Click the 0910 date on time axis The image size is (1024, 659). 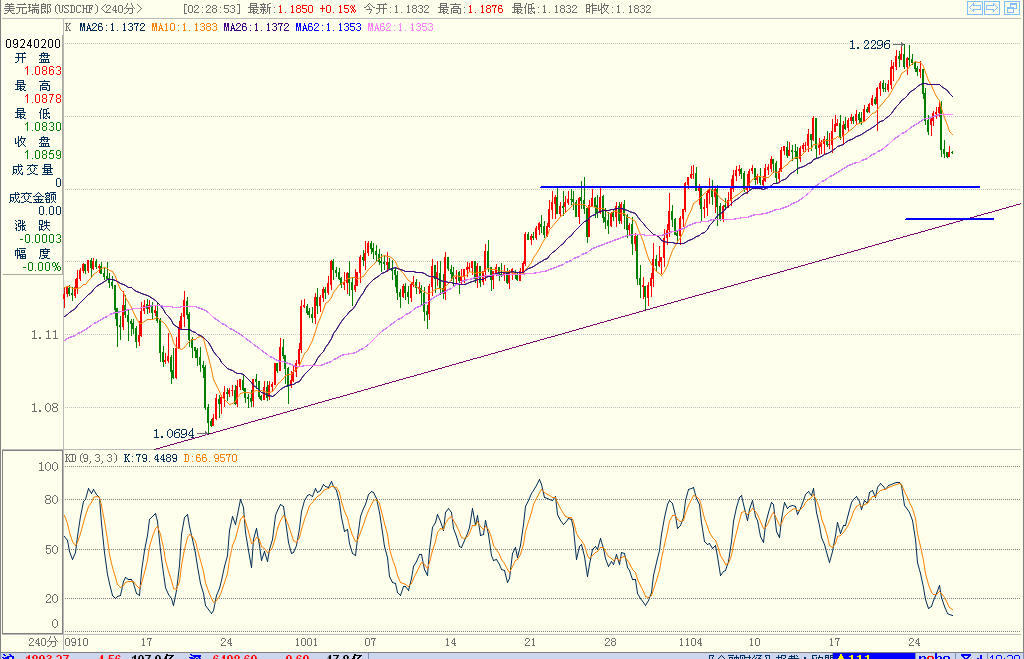coord(76,642)
